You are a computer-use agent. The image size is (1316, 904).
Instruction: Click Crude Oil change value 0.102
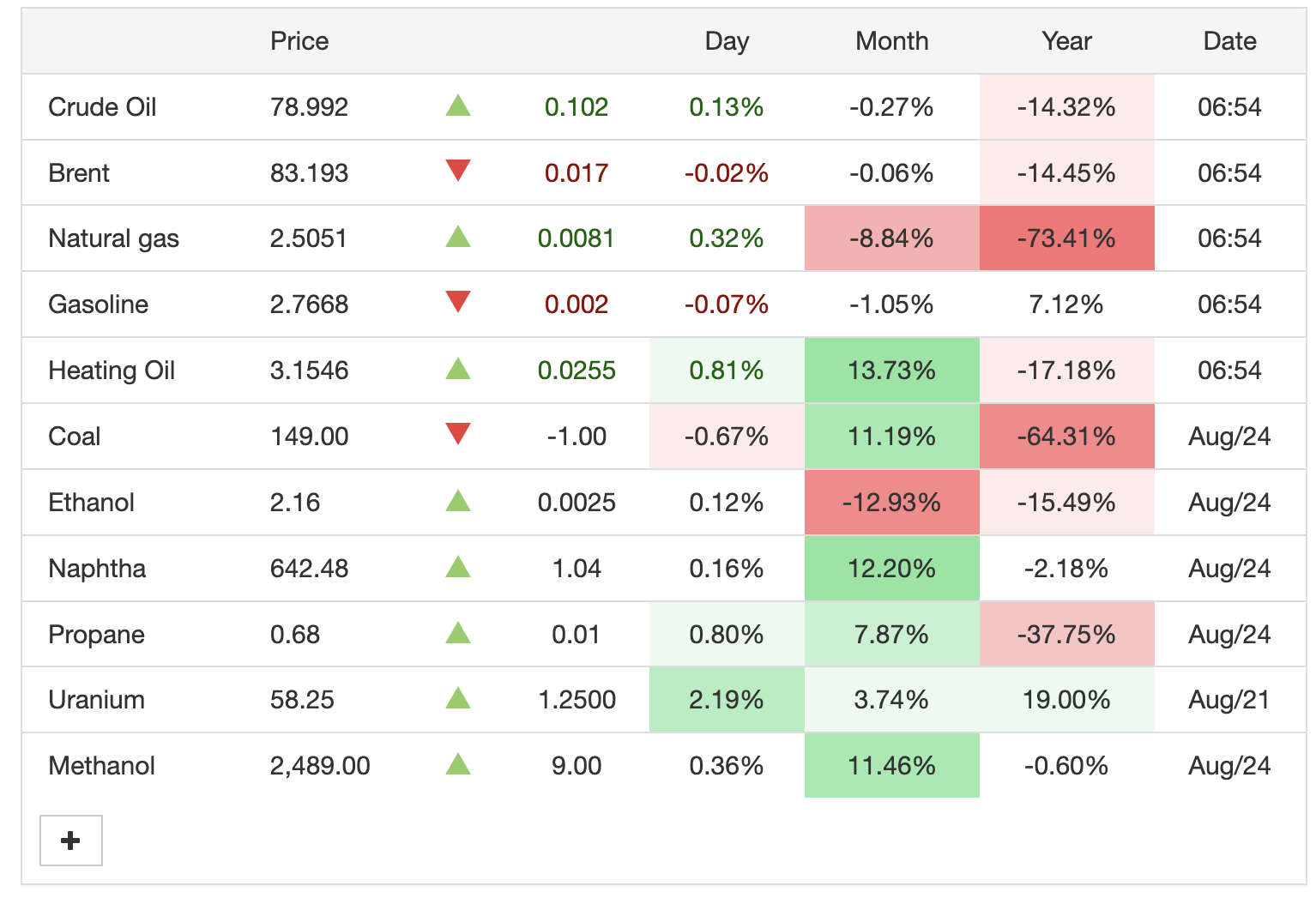577,107
